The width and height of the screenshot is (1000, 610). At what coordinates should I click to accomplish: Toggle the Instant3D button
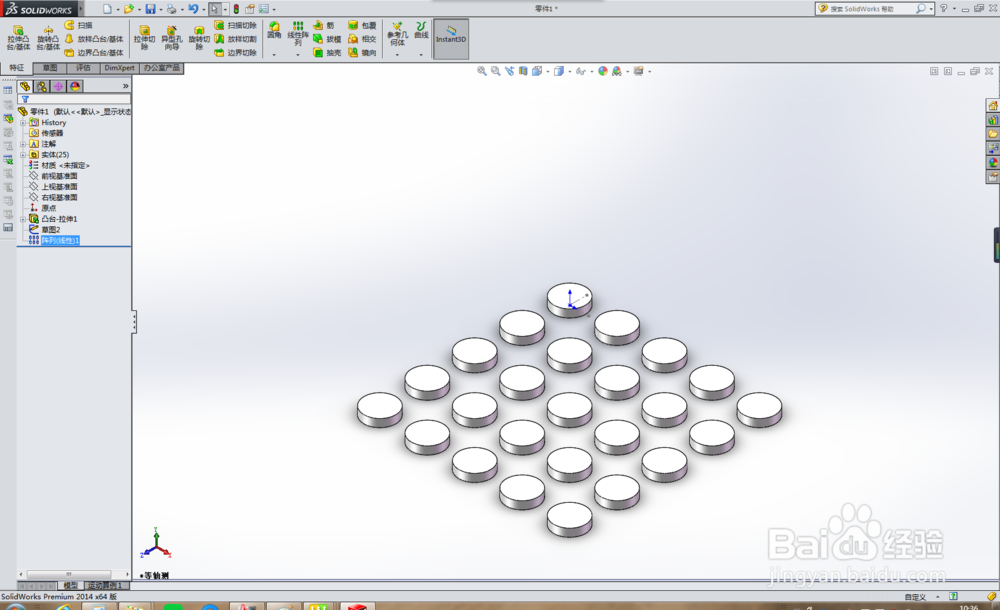point(451,39)
